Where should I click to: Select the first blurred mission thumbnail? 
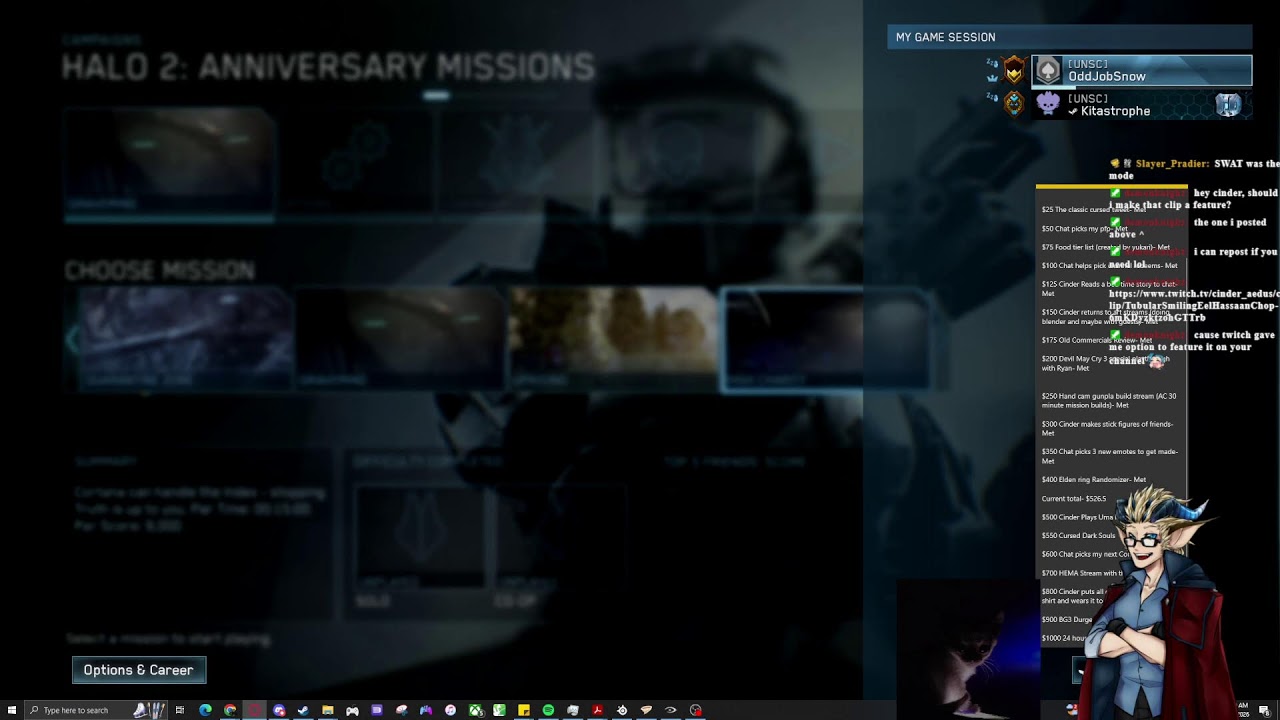tap(186, 338)
